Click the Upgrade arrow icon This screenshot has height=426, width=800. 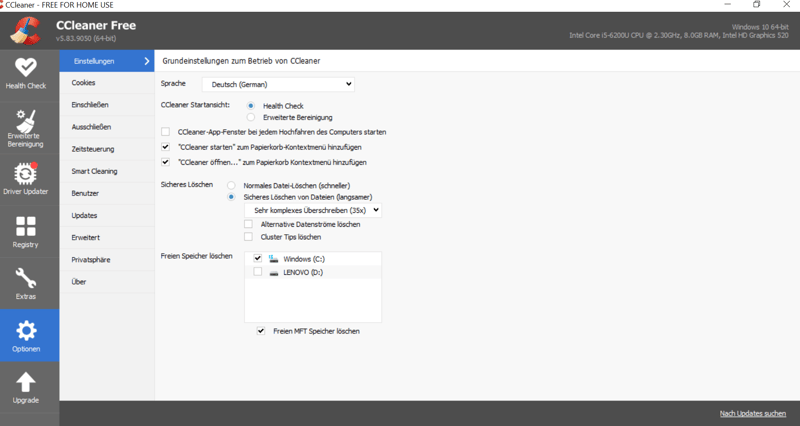[26, 382]
